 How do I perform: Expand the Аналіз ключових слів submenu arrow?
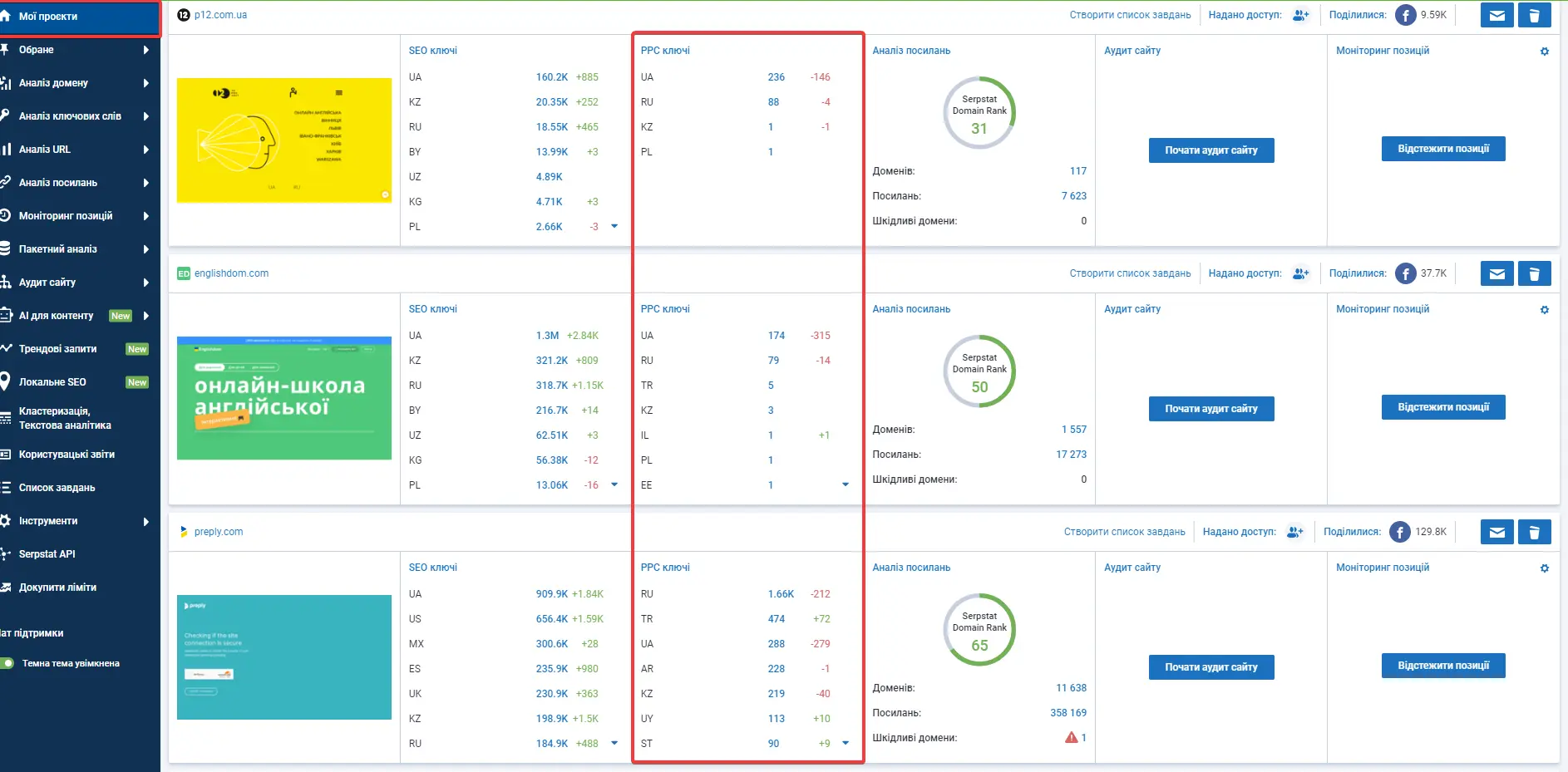[146, 116]
